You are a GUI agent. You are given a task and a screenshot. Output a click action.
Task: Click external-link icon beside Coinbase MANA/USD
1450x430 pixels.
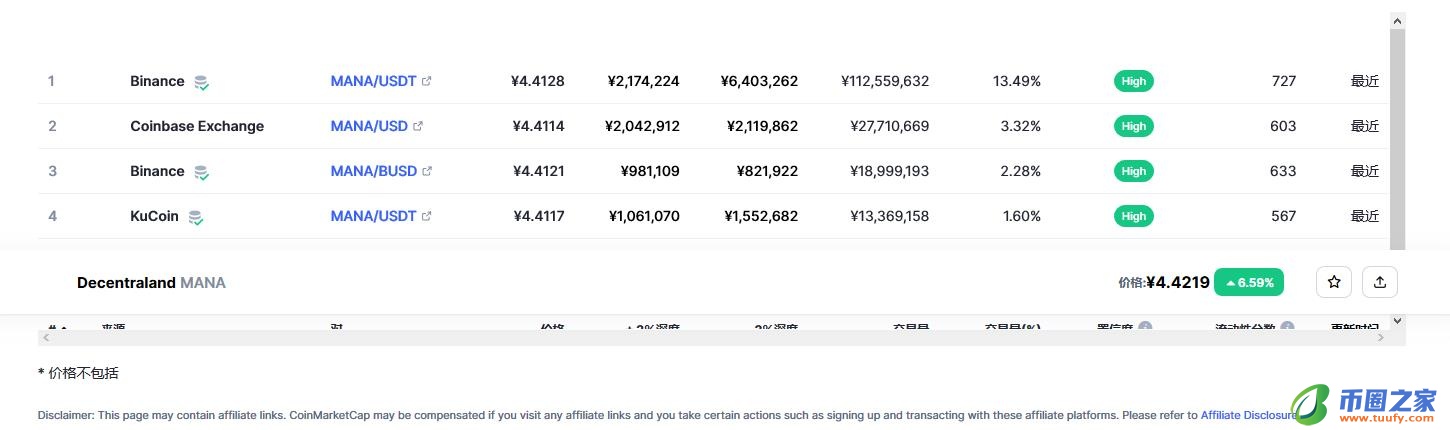[x=418, y=126]
